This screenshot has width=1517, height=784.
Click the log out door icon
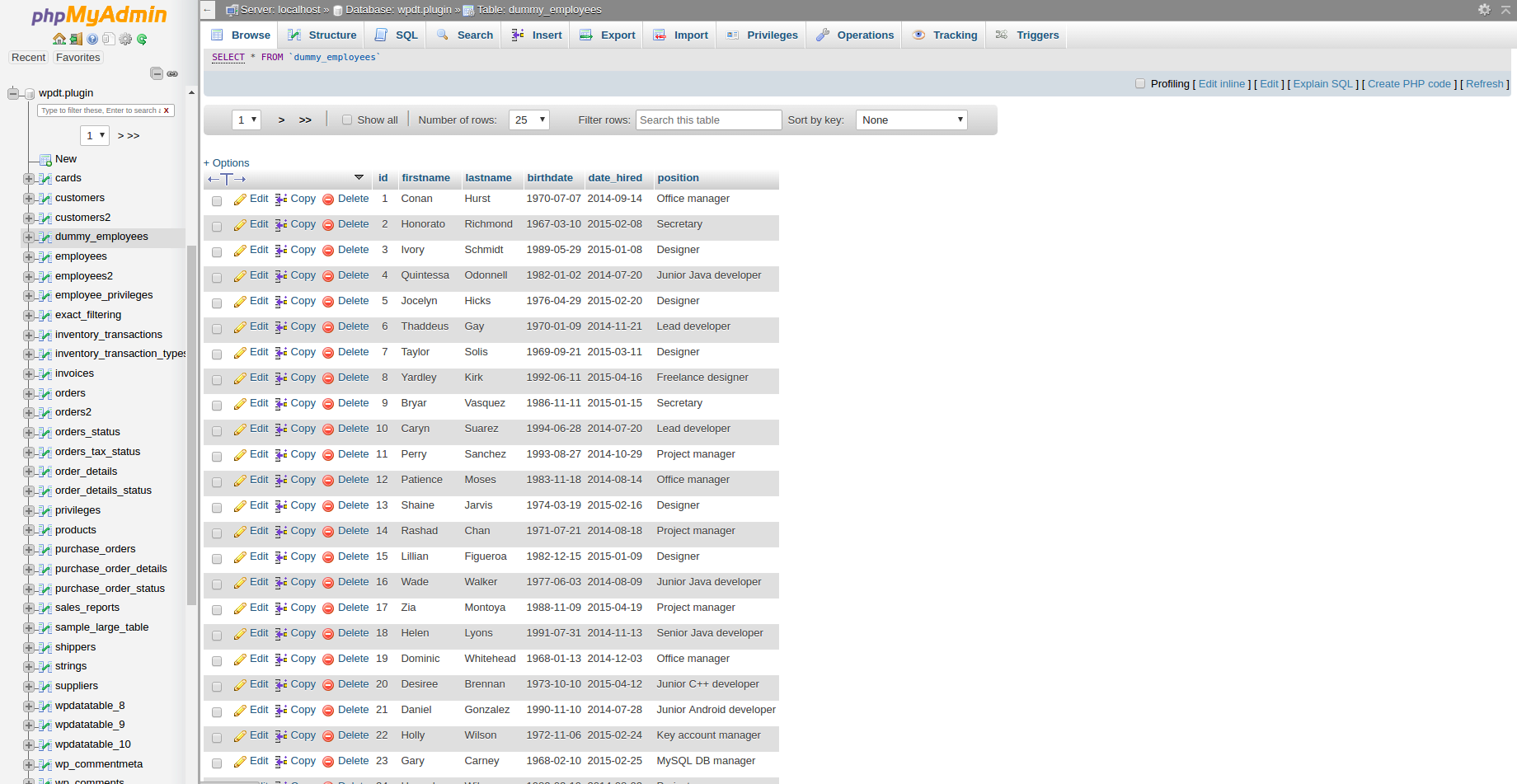pyautogui.click(x=76, y=39)
